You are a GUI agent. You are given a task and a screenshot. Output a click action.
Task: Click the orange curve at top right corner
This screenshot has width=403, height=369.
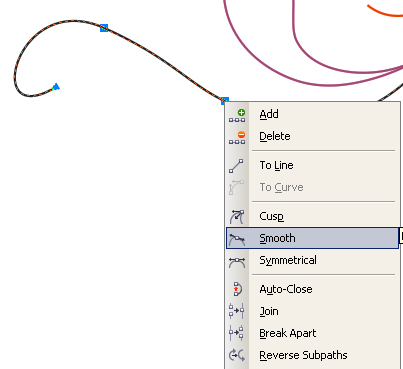click(385, 12)
